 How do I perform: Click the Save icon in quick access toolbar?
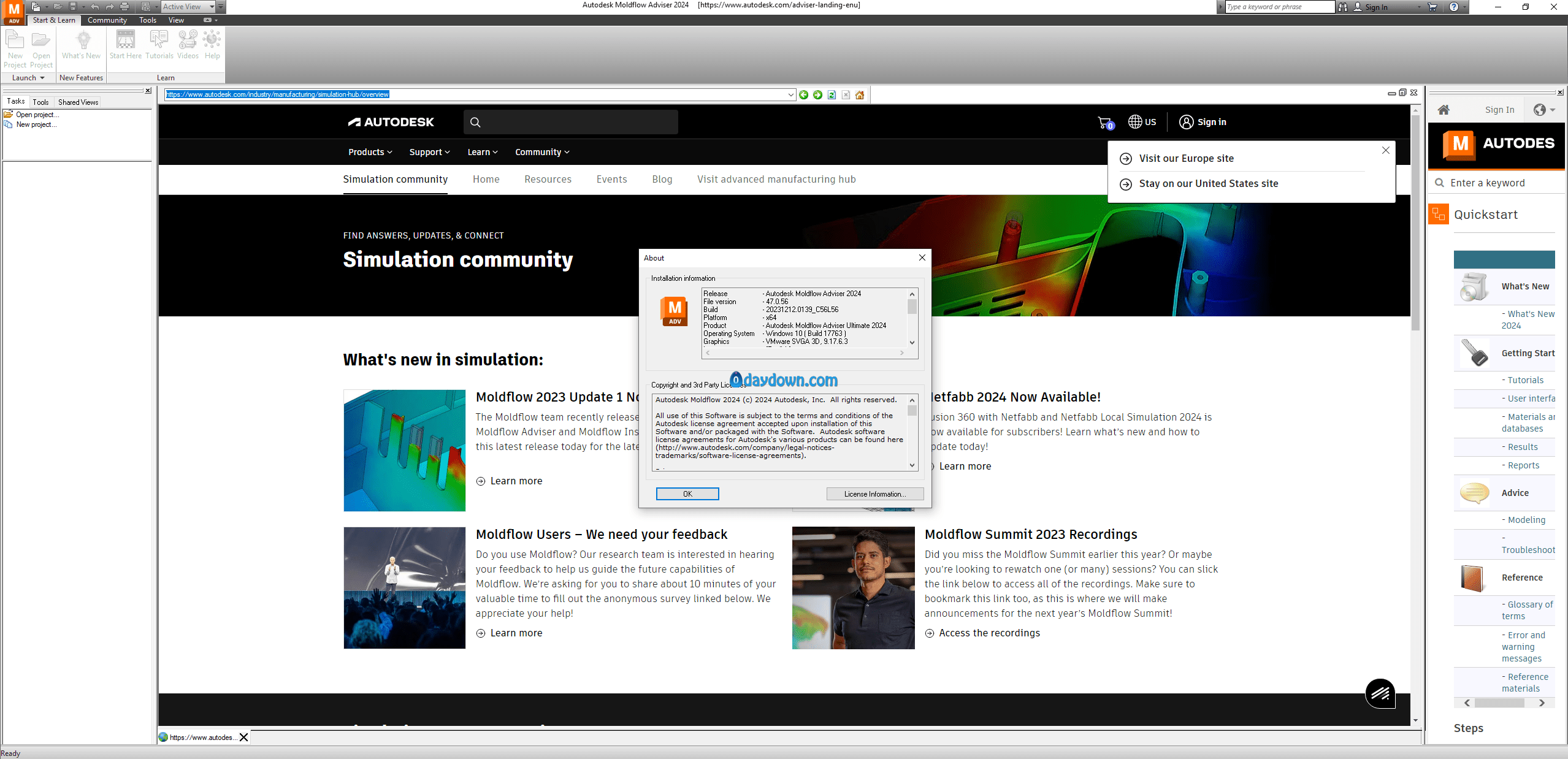(x=73, y=7)
